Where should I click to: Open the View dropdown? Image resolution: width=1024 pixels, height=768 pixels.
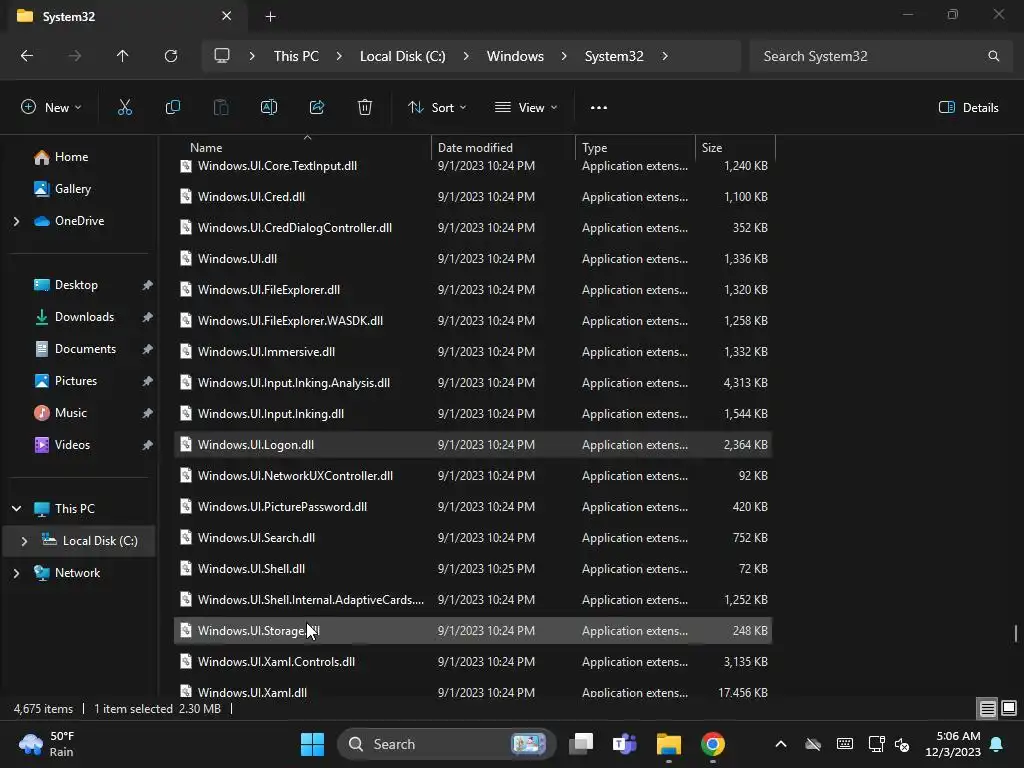(x=526, y=108)
